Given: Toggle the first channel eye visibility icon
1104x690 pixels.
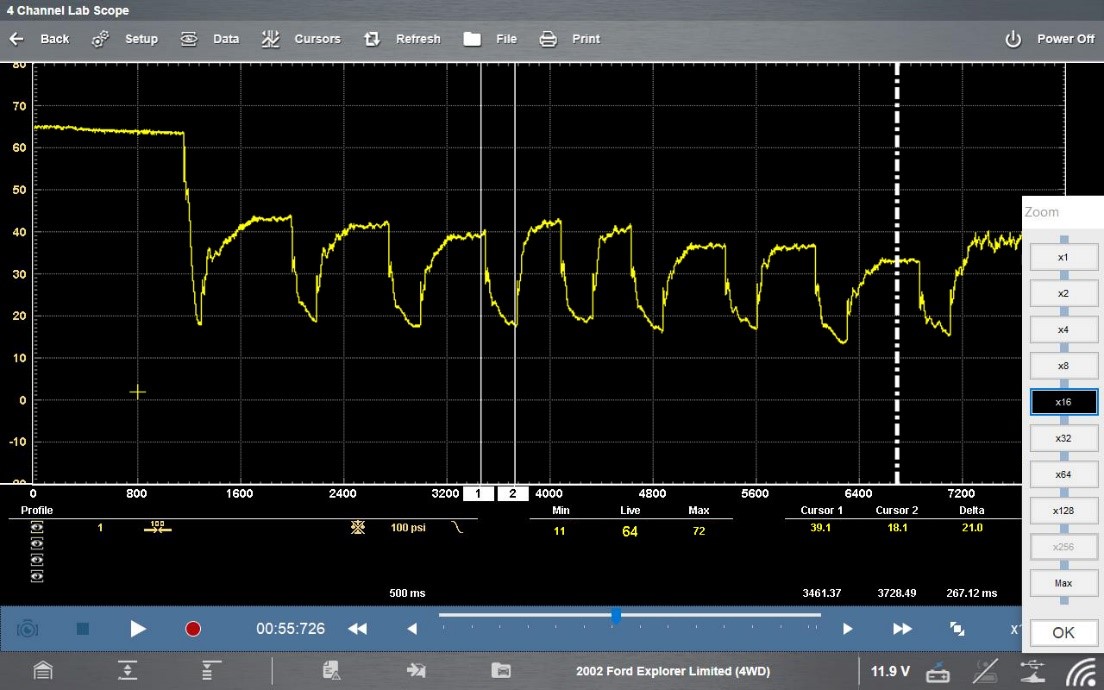Looking at the screenshot, I should pos(37,527).
